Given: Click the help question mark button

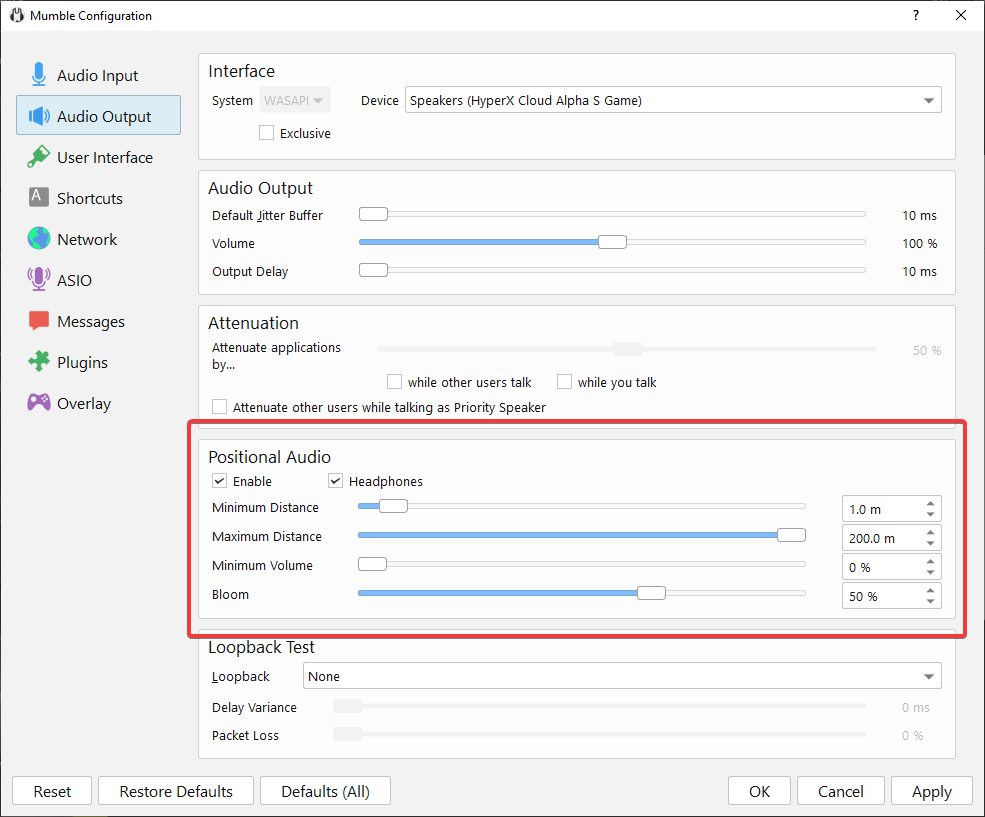Looking at the screenshot, I should [916, 15].
